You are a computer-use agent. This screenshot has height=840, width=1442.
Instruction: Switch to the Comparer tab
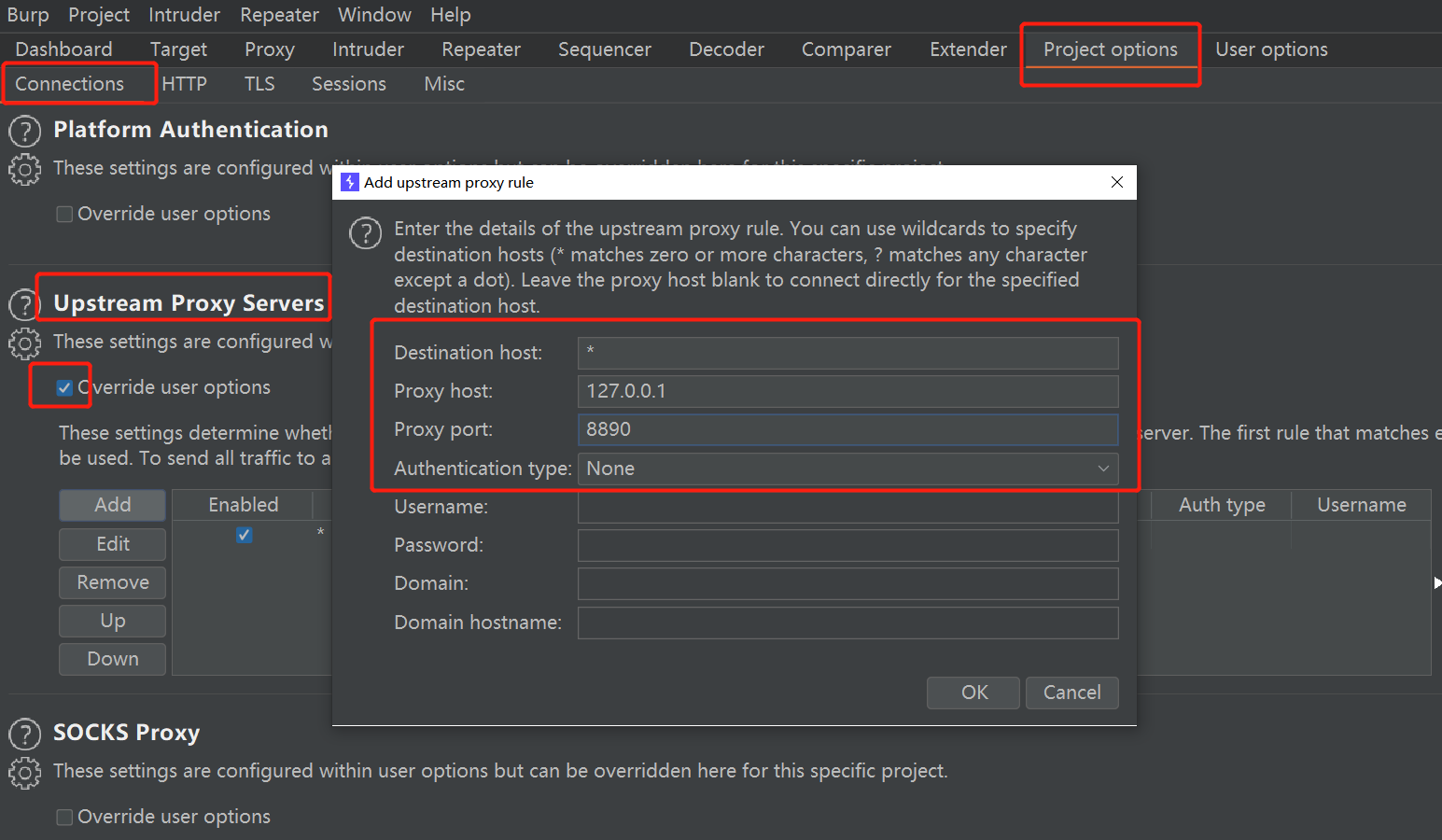847,49
